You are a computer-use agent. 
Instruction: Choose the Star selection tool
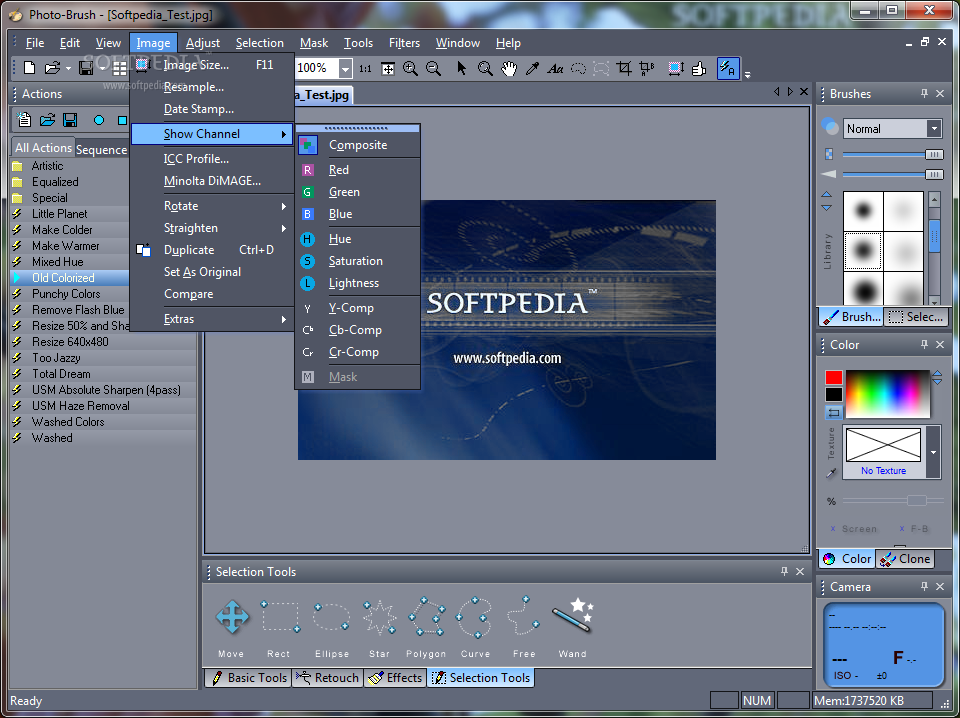click(x=380, y=616)
